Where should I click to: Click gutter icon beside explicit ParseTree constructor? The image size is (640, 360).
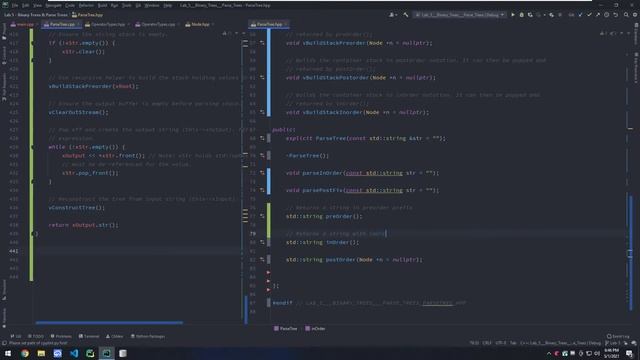262,138
